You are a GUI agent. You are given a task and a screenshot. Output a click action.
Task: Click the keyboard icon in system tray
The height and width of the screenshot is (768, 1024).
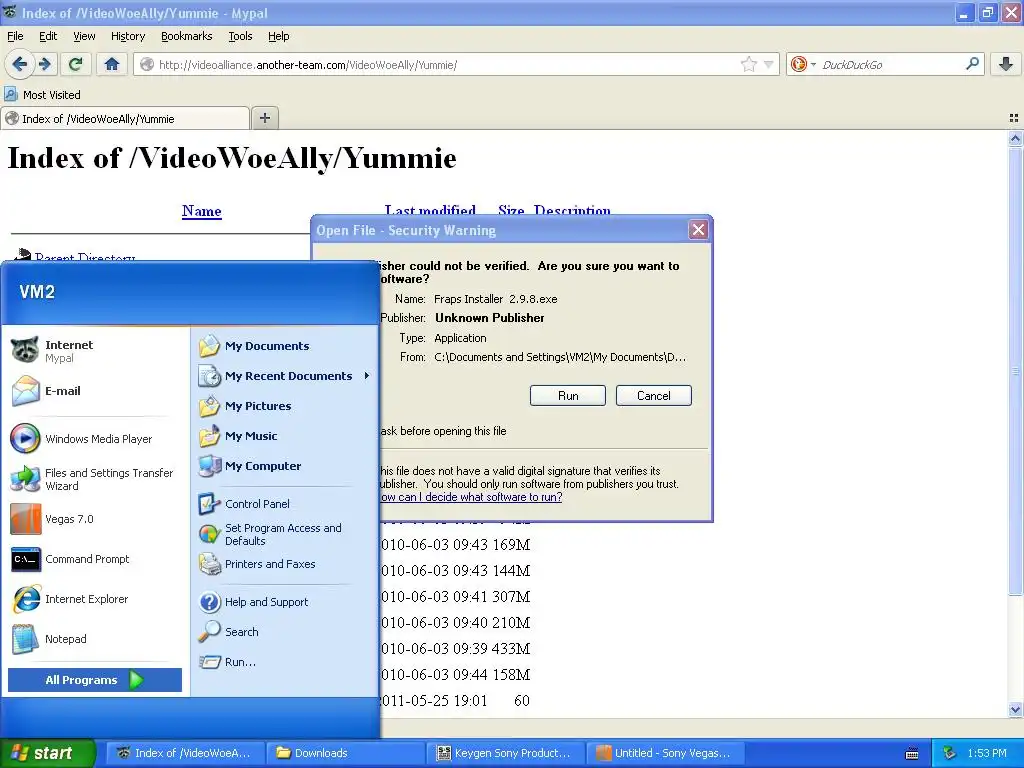pos(912,754)
